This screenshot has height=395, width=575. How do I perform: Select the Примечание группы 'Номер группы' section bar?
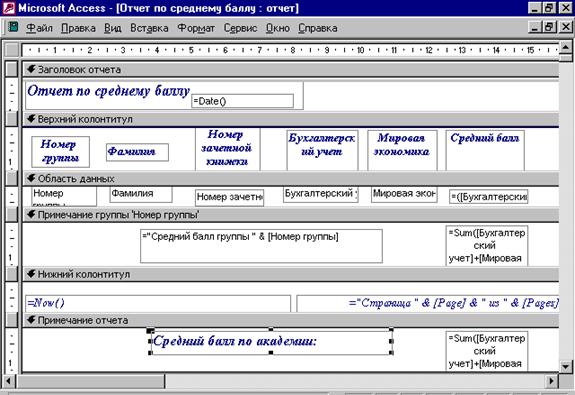click(x=290, y=215)
